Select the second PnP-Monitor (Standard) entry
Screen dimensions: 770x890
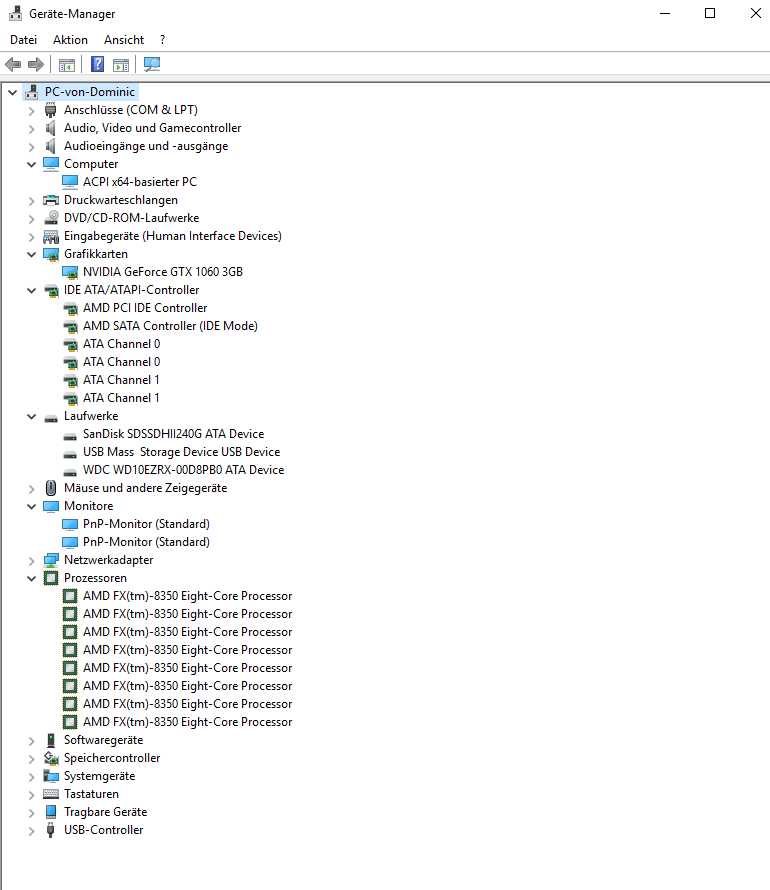146,542
